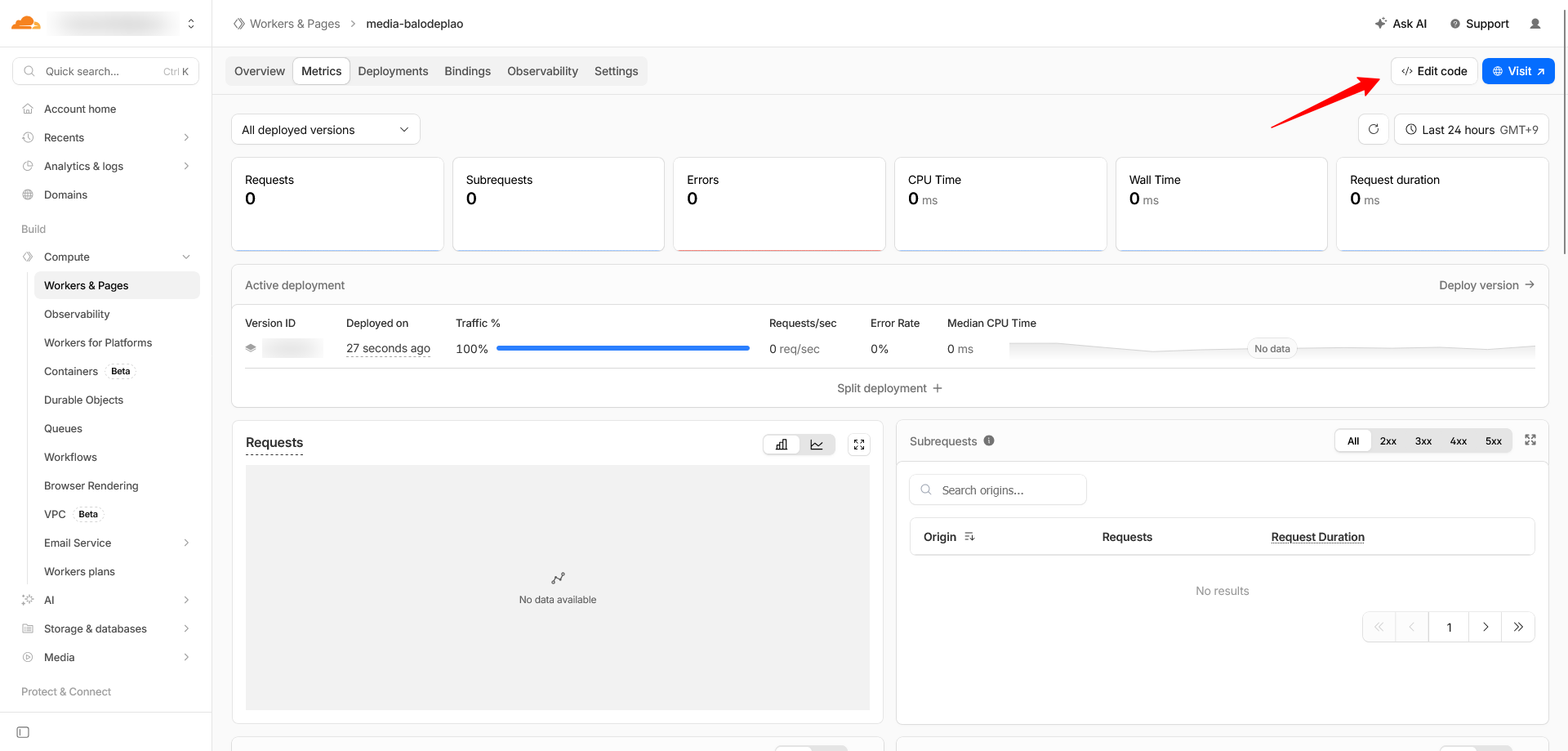Screen dimensions: 1568x751
Task: Expand the Subrequests panel to fullscreen
Action: (1530, 440)
